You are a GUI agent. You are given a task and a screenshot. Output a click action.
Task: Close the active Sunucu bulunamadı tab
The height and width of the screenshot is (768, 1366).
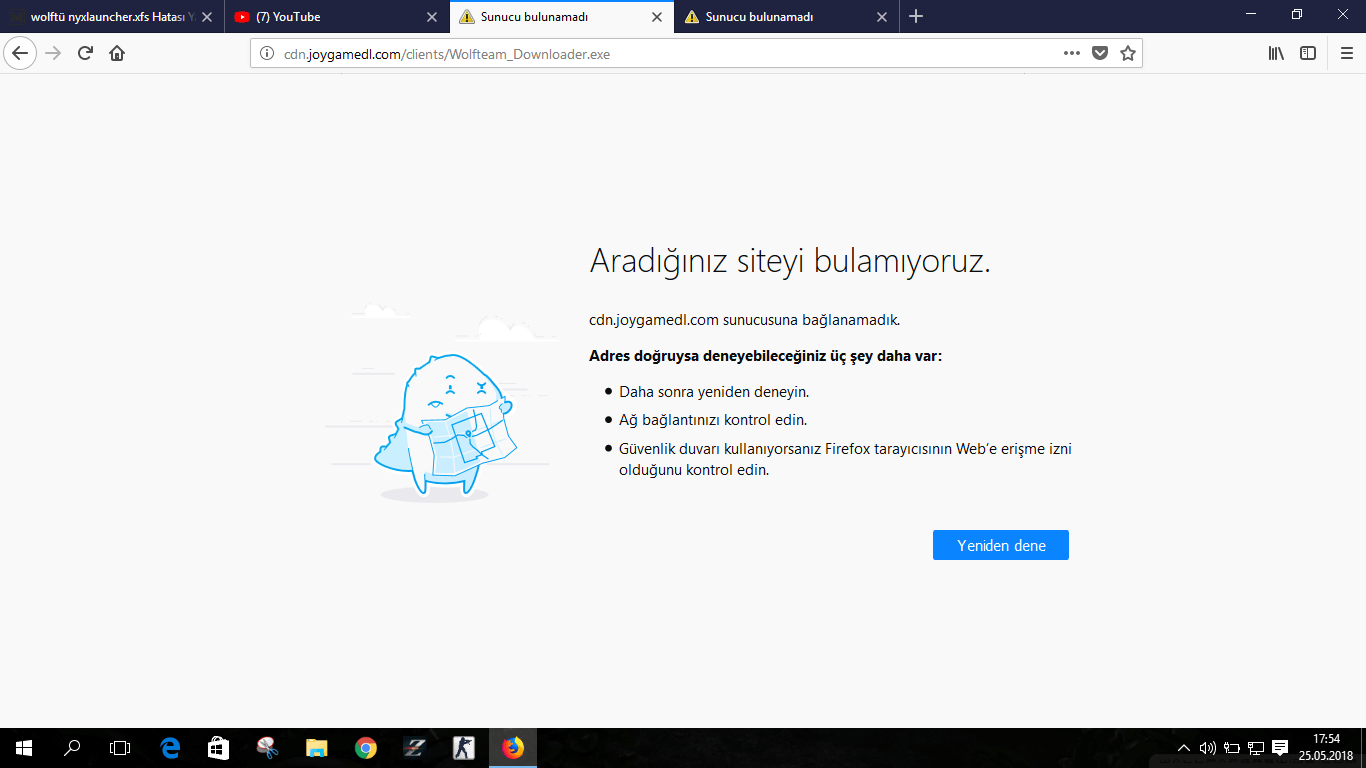coord(657,17)
